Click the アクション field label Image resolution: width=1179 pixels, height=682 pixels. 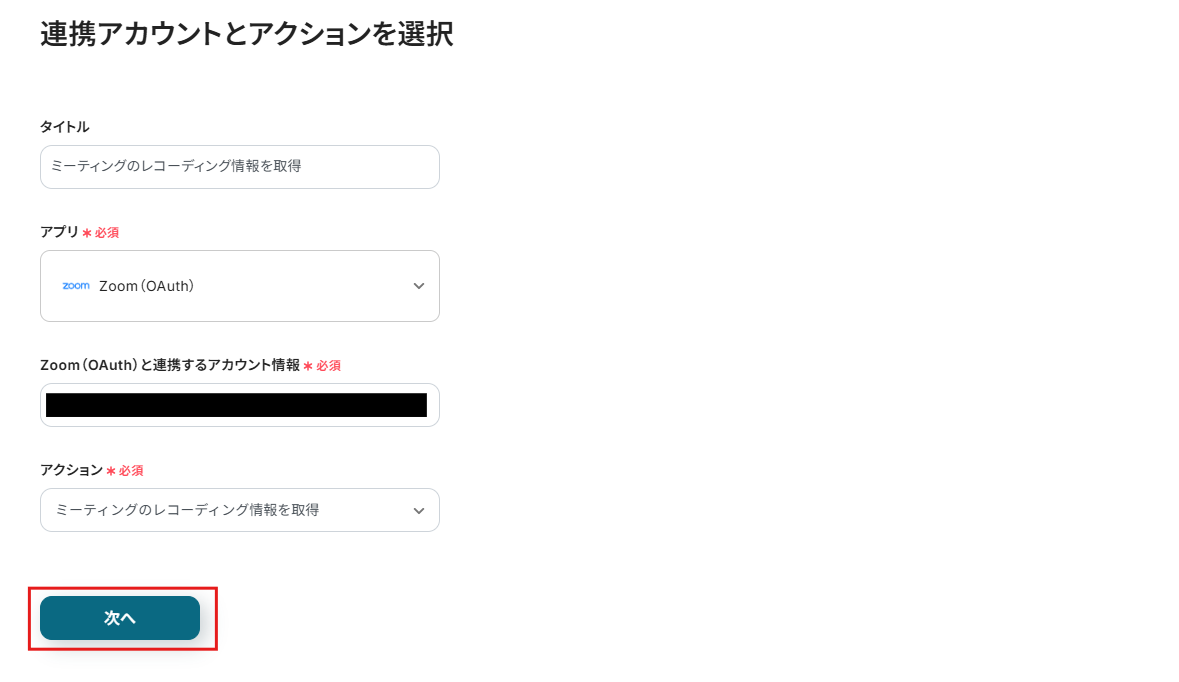click(71, 469)
